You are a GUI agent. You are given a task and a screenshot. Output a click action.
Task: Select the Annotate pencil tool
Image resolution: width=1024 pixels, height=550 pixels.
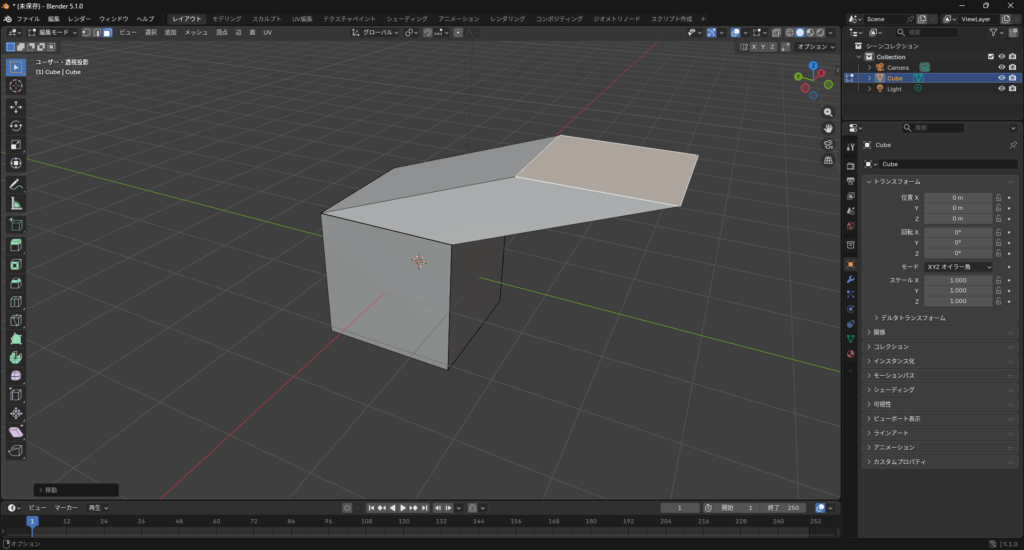pos(16,184)
